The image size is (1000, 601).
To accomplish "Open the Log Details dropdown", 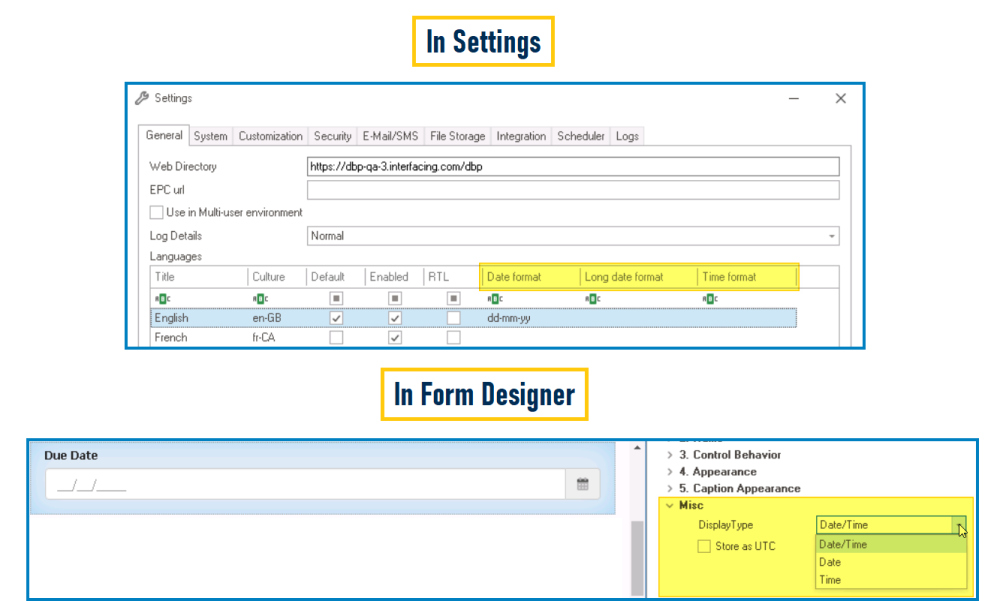I will click(x=831, y=235).
